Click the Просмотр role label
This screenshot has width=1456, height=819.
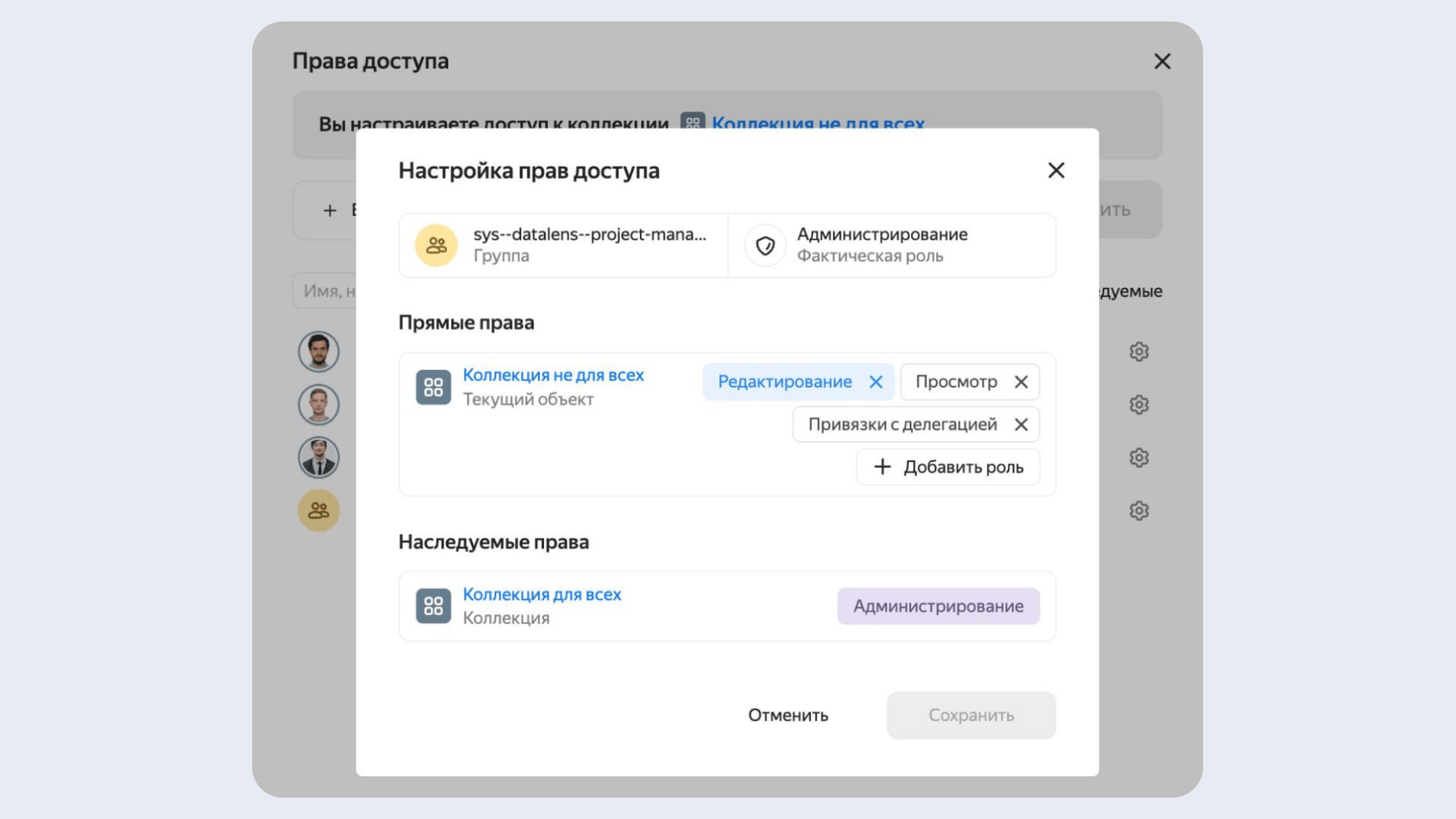(x=956, y=382)
